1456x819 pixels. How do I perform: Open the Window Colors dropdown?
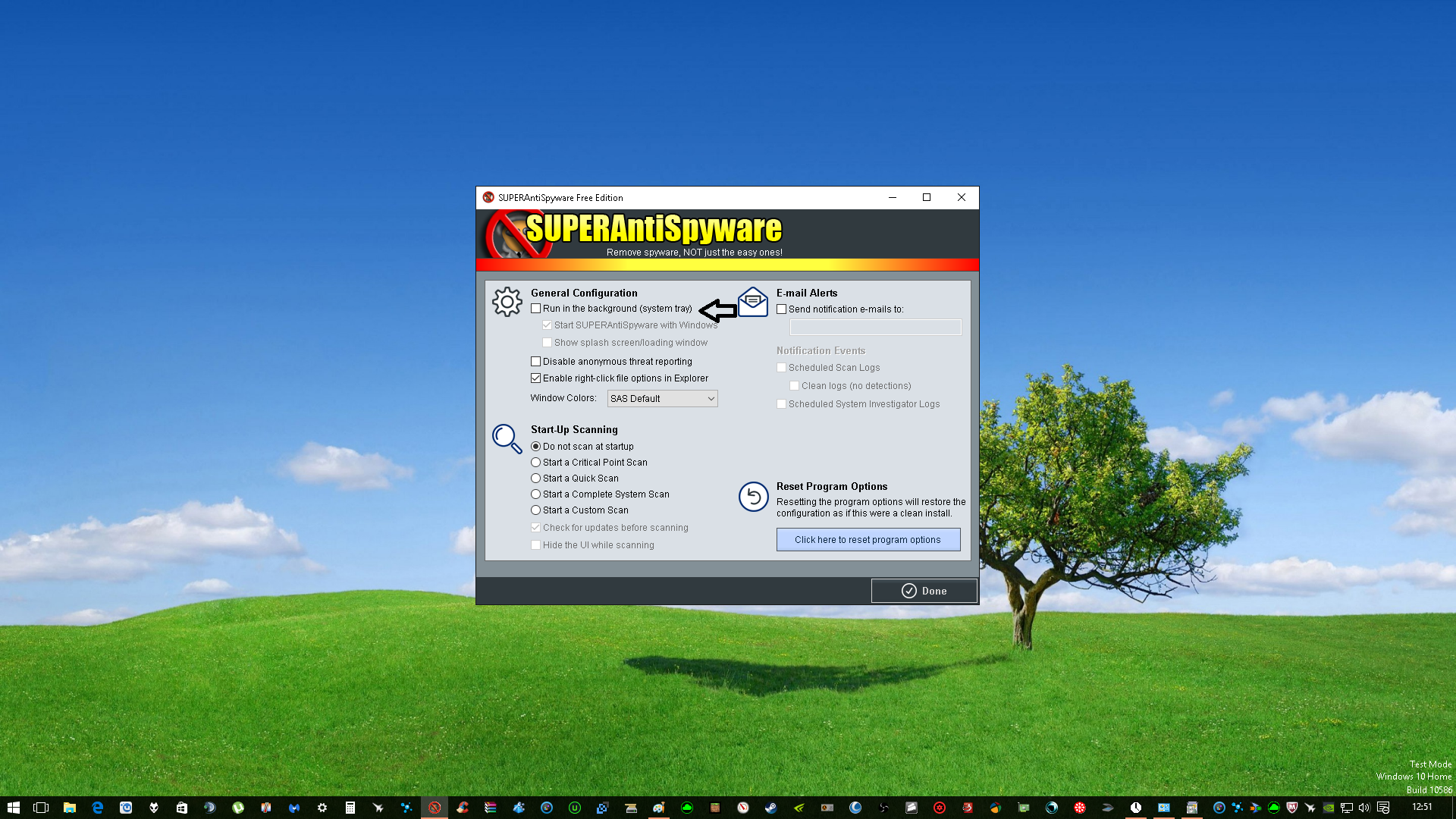662,399
